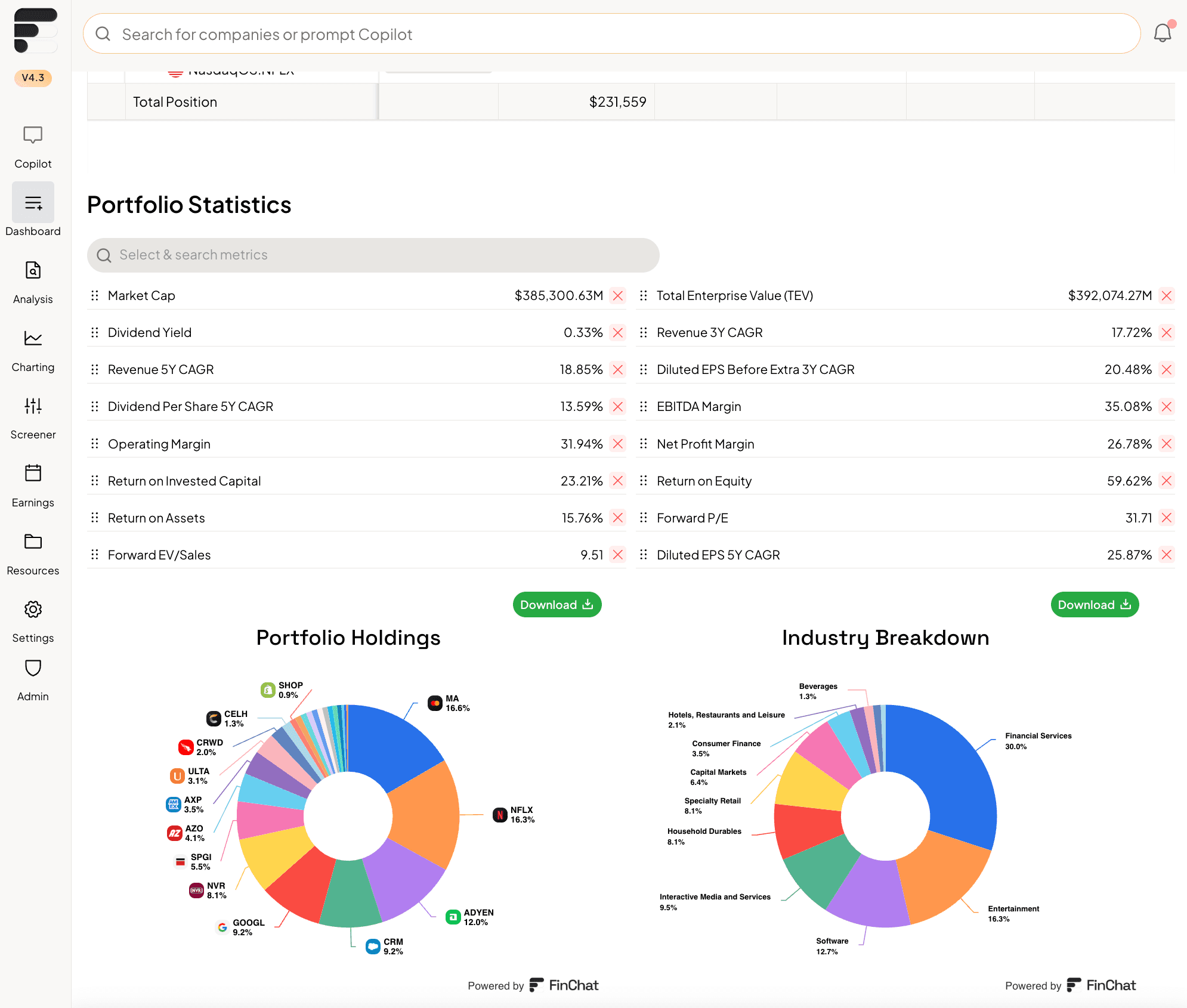Open the Copilot sidebar icon
Image resolution: width=1187 pixels, height=1008 pixels.
33,135
